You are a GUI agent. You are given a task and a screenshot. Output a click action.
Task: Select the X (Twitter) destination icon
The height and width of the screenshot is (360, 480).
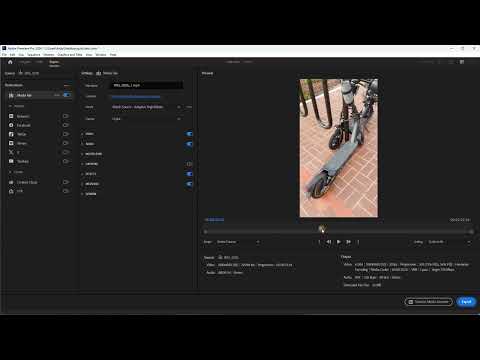[11, 152]
